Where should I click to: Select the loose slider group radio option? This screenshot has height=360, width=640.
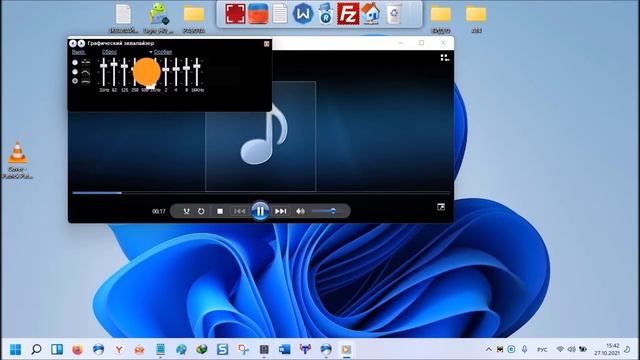point(75,72)
